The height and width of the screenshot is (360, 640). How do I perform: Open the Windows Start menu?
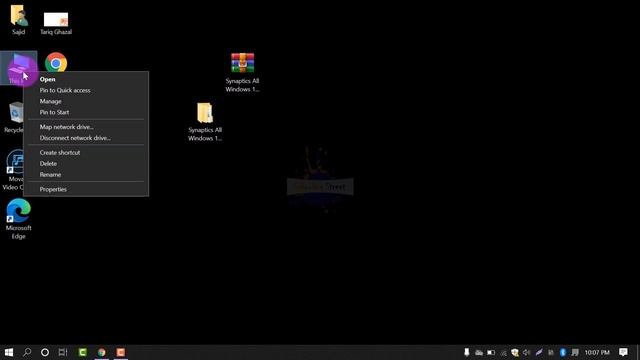click(x=9, y=352)
